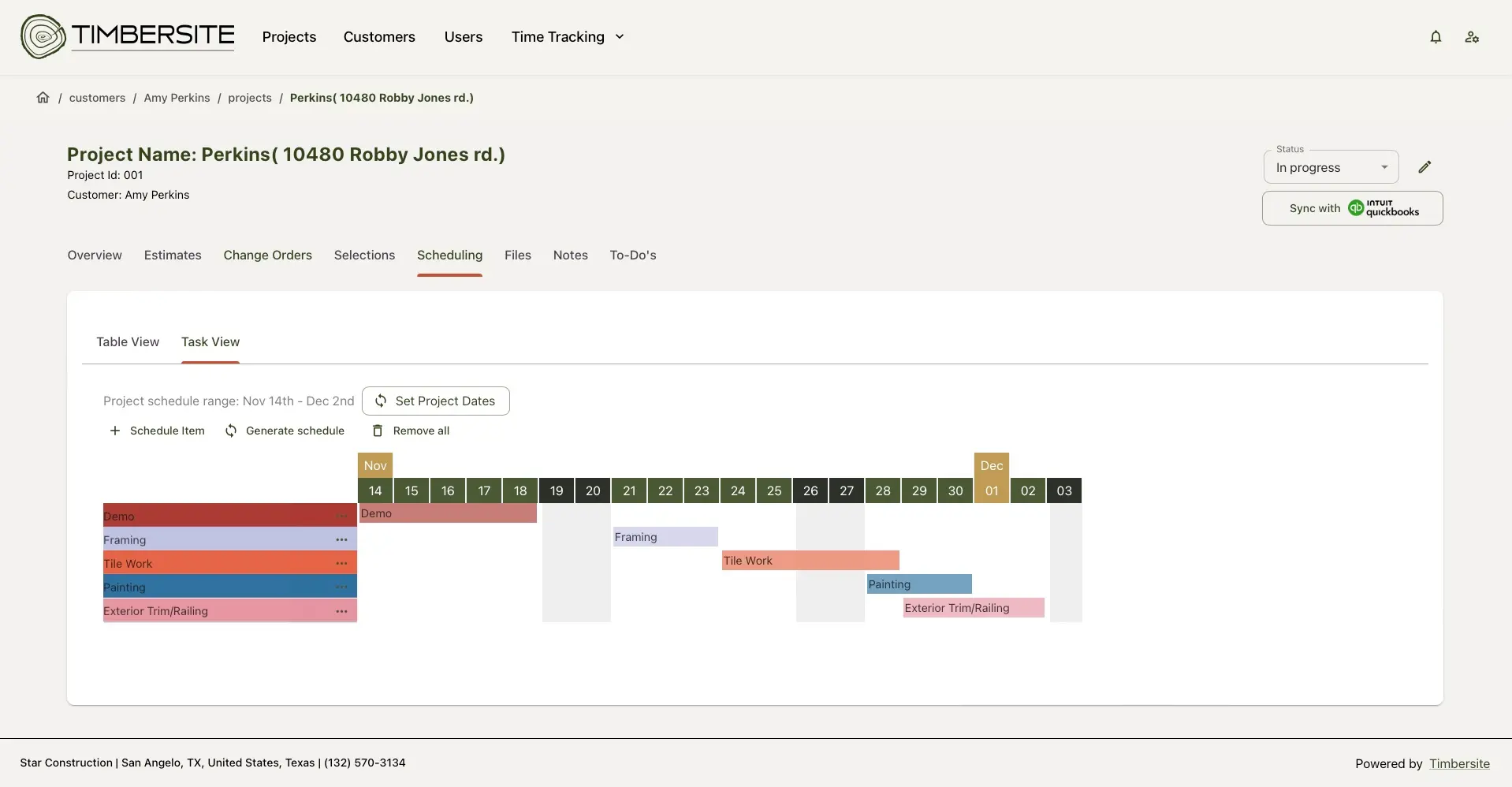
Task: Open the Status dropdown showing In progress
Action: 1331,167
